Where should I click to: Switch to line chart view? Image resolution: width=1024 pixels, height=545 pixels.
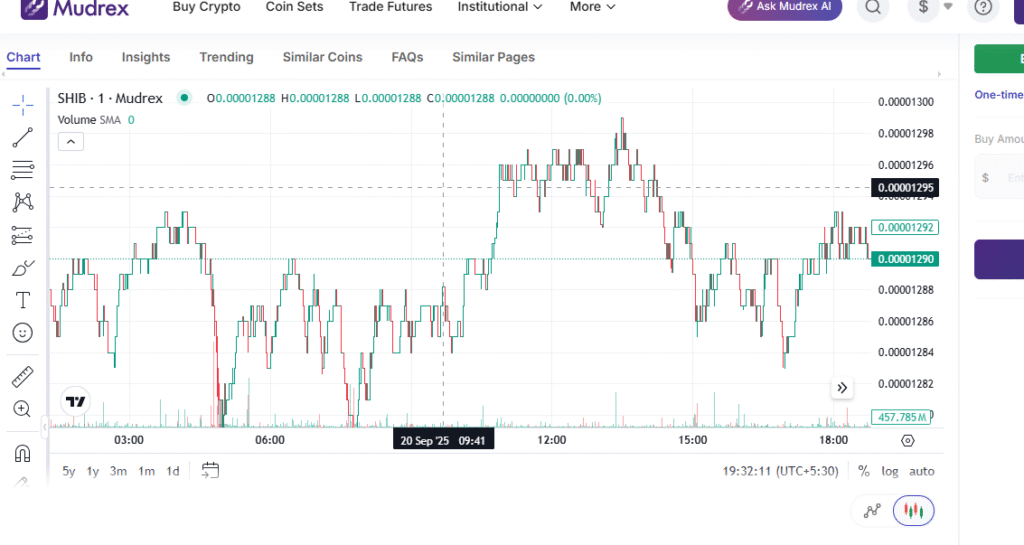(873, 510)
